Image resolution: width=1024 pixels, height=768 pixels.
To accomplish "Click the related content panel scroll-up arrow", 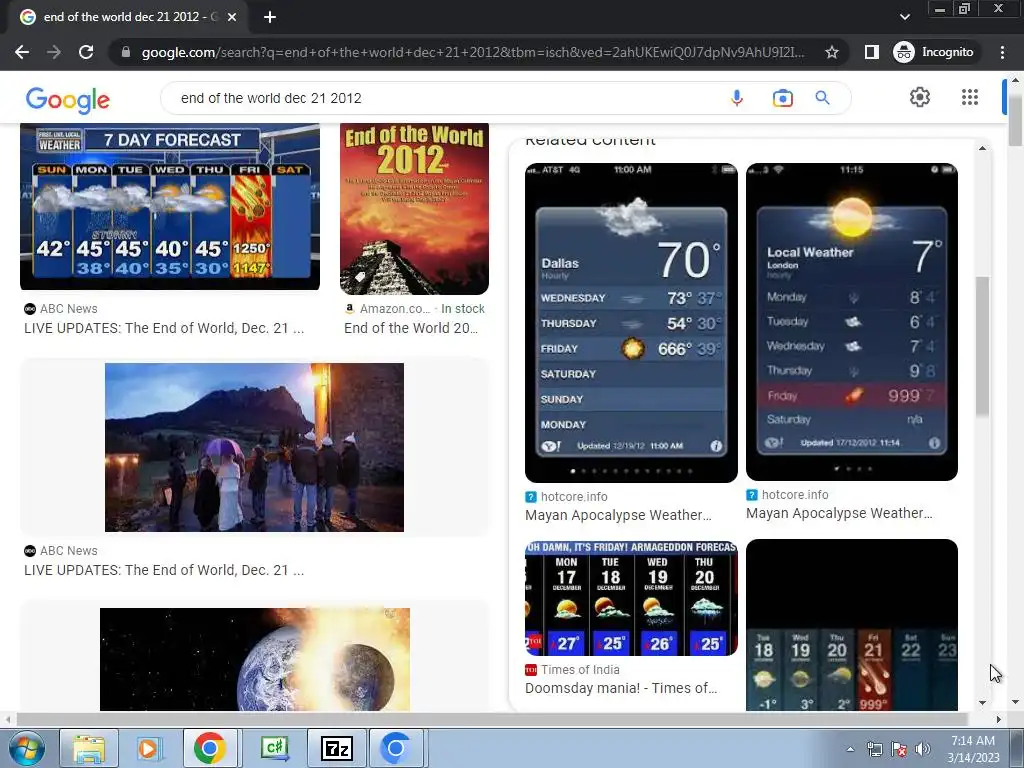I will (983, 148).
